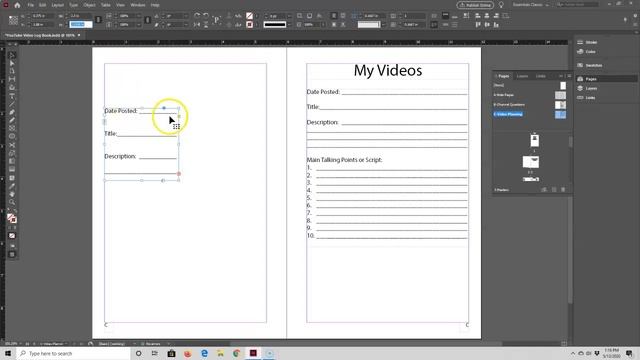
Task: Open the Edit menu
Action: [42, 5]
